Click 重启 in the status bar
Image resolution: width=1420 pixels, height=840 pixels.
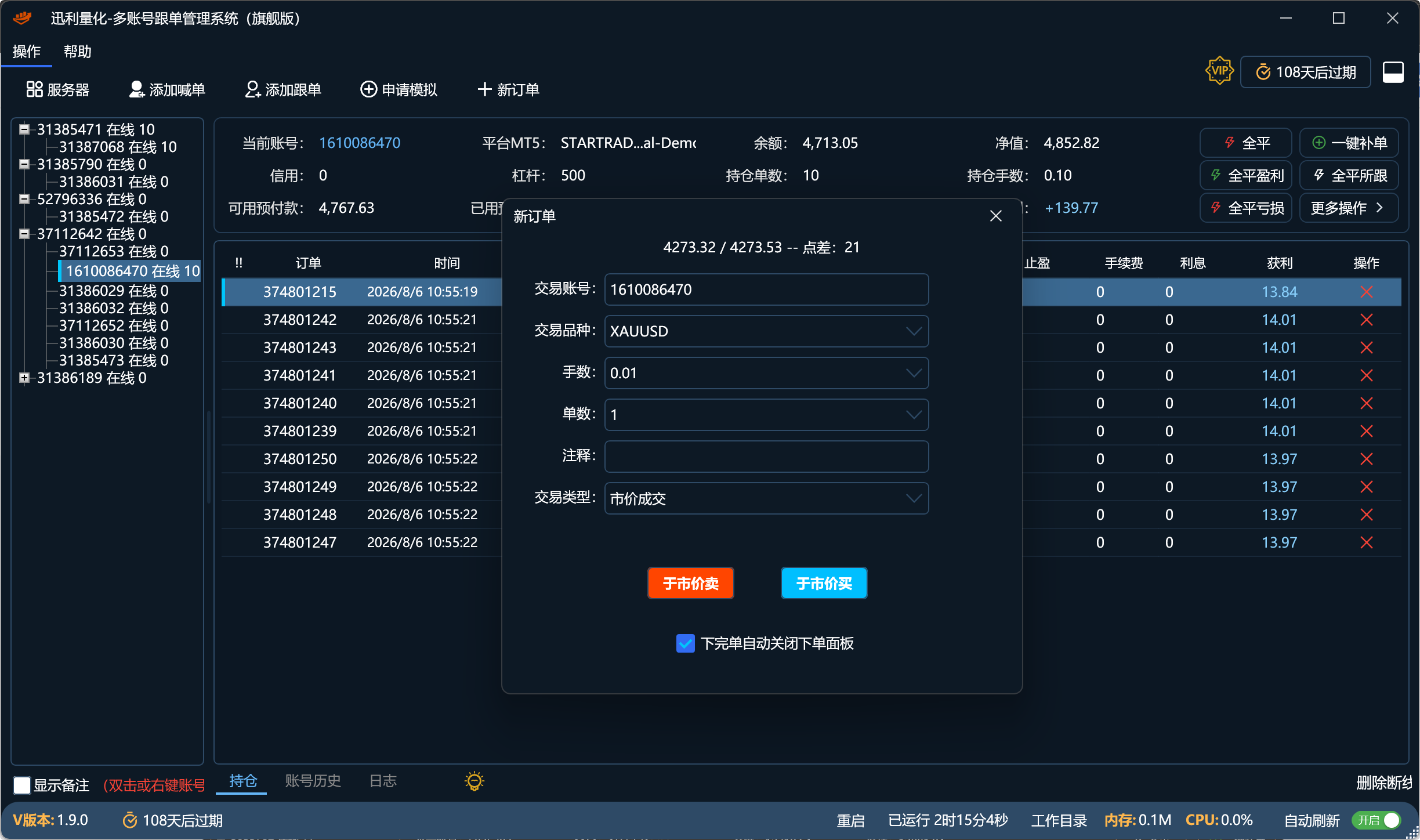coord(850,820)
